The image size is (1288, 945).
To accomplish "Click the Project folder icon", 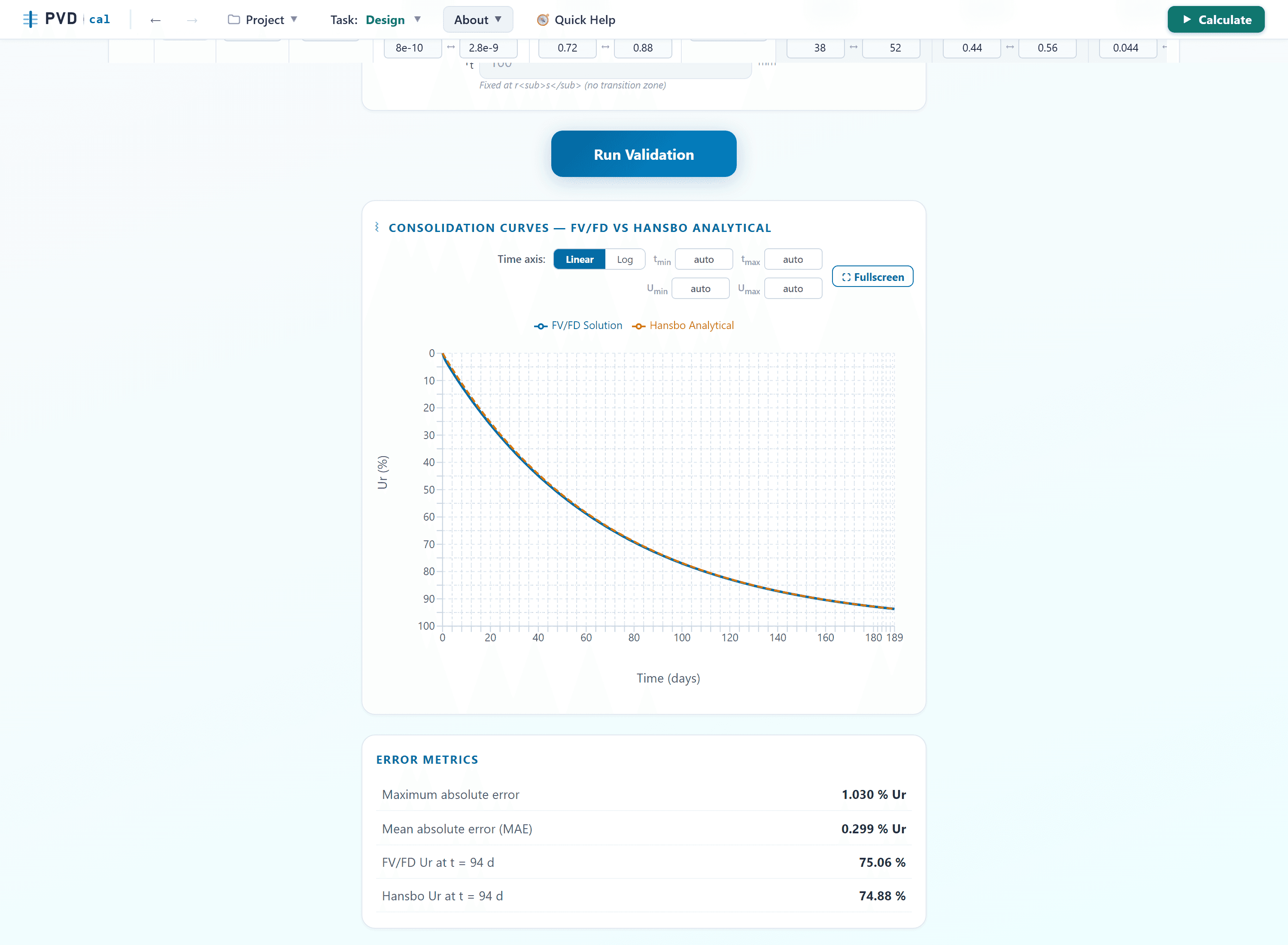I will (x=234, y=19).
